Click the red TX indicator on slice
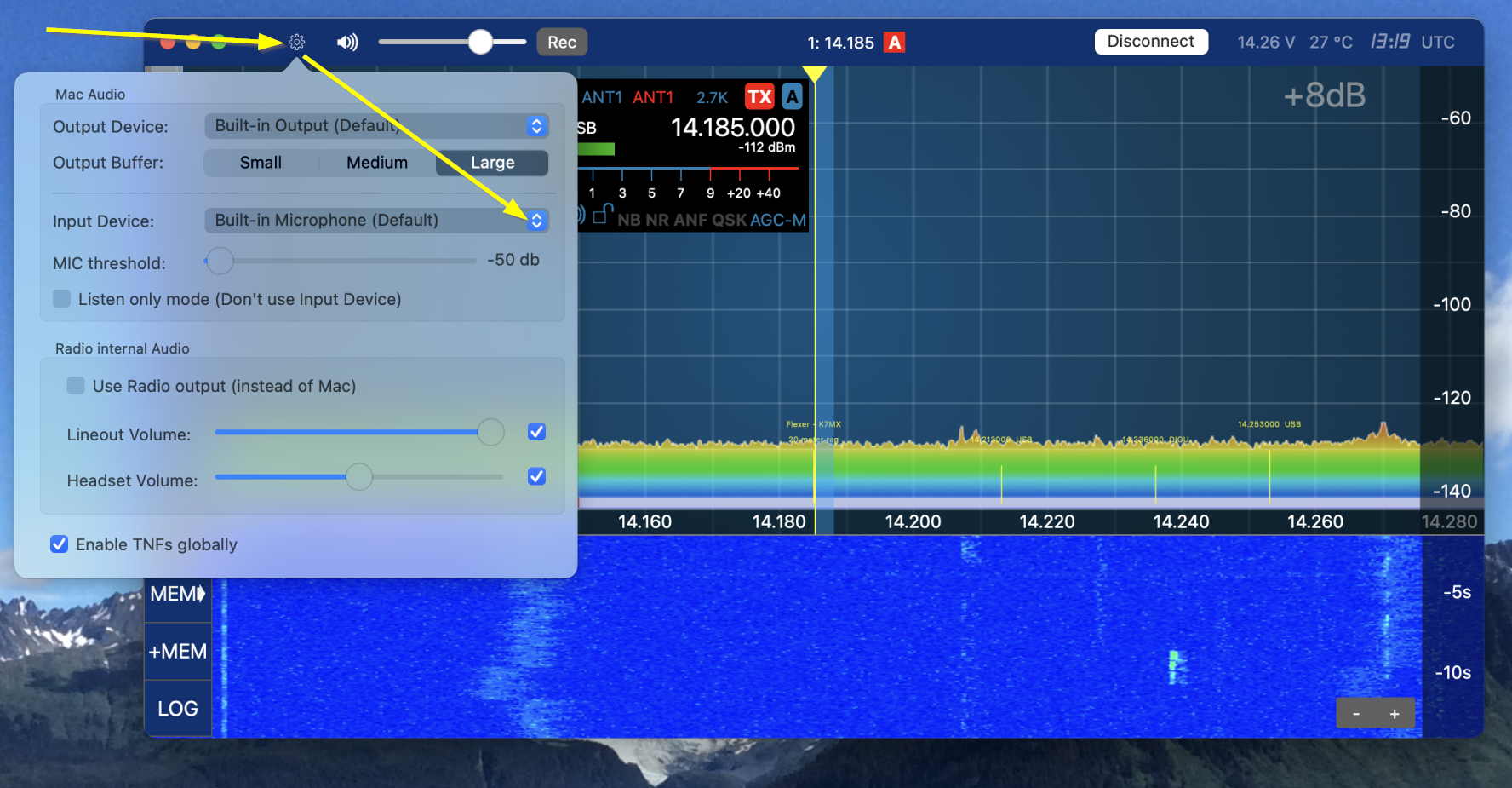This screenshot has width=1512, height=788. click(759, 97)
